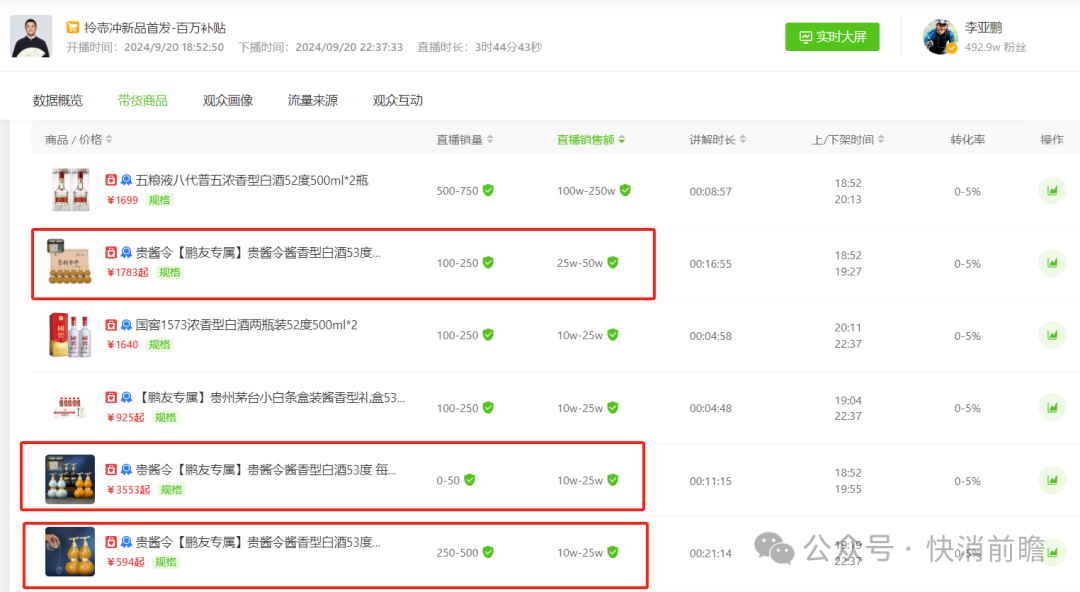Open chart icon for ¥1783起 贵酱令 row

pos(1052,263)
